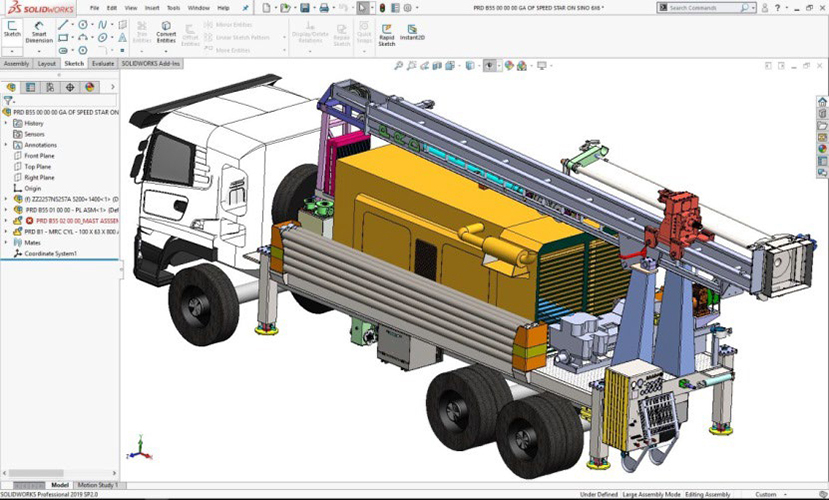This screenshot has height=500, width=829.
Task: Expand the PRD B1 - MRC CYL node
Action: pyautogui.click(x=6, y=232)
